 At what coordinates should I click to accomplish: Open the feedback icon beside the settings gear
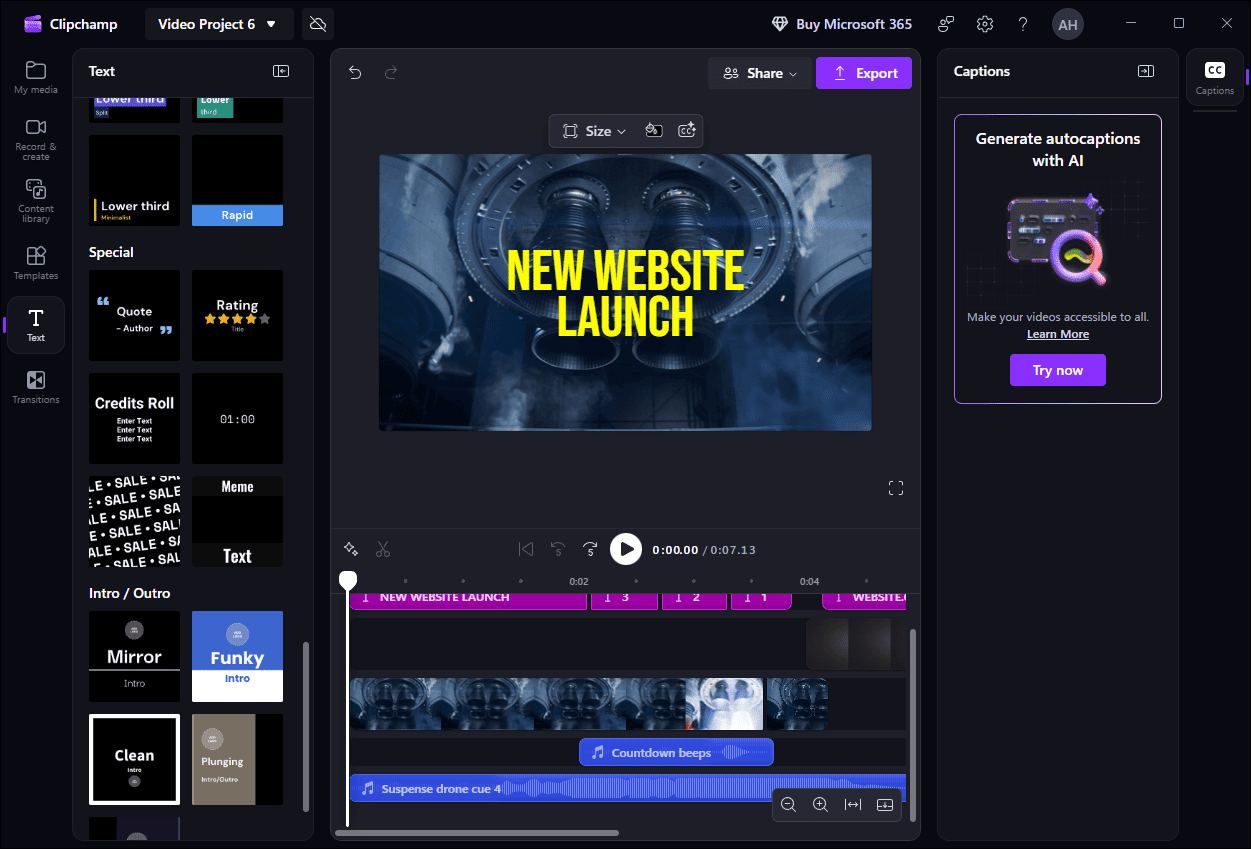click(x=946, y=24)
